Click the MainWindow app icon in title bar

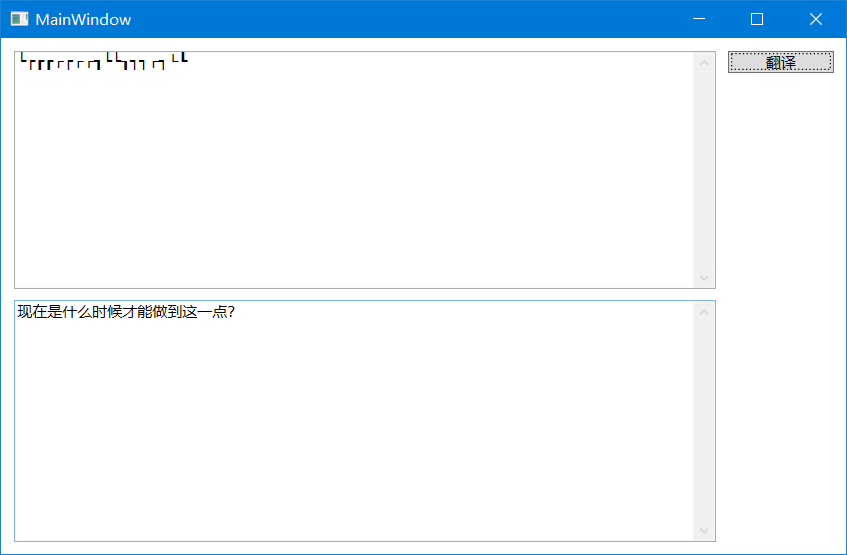tap(19, 19)
